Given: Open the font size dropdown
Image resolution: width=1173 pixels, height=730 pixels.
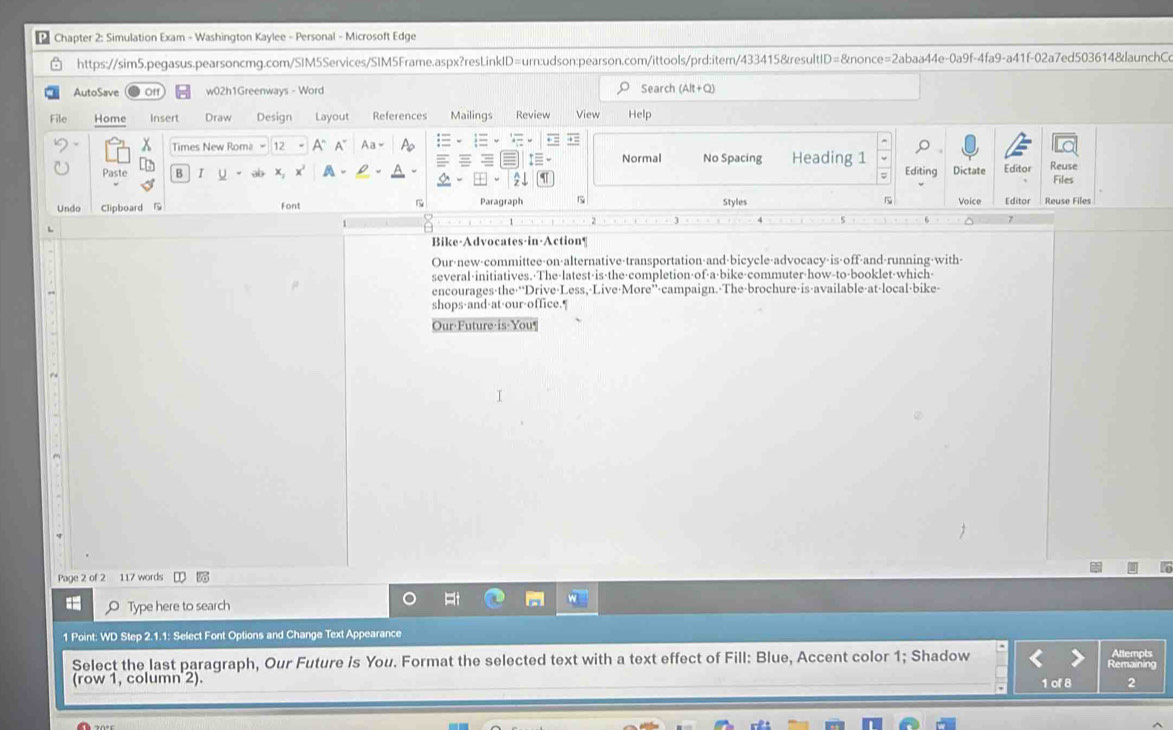Looking at the screenshot, I should click(301, 147).
